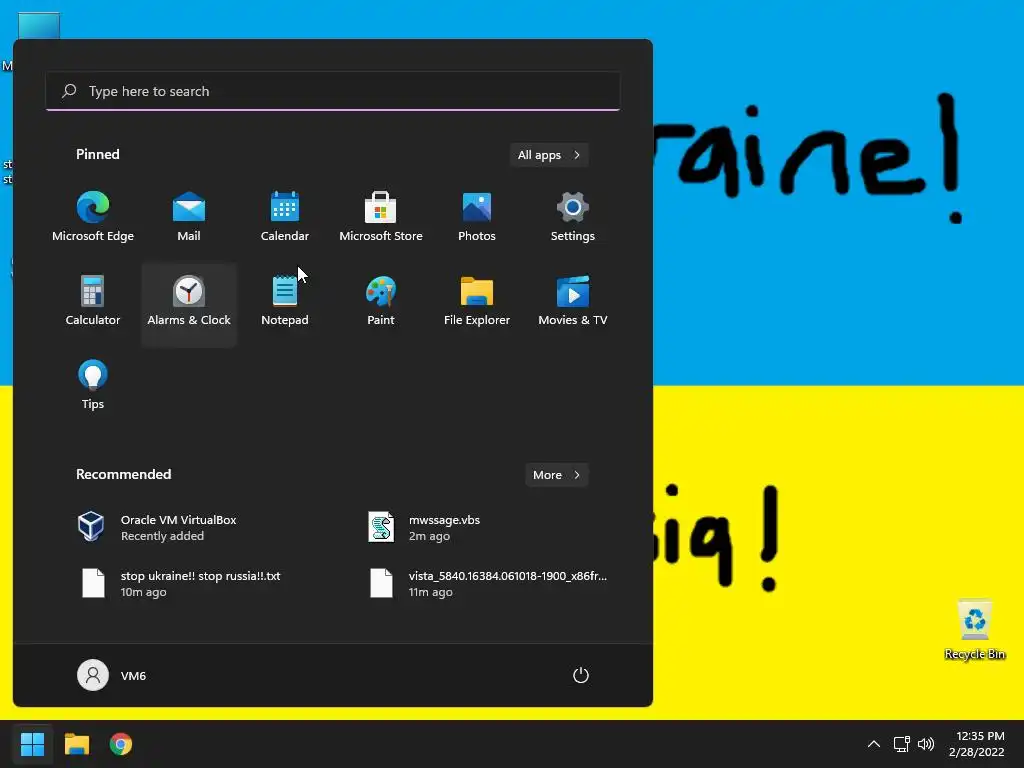
Task: Open the network status tray icon
Action: (x=902, y=744)
